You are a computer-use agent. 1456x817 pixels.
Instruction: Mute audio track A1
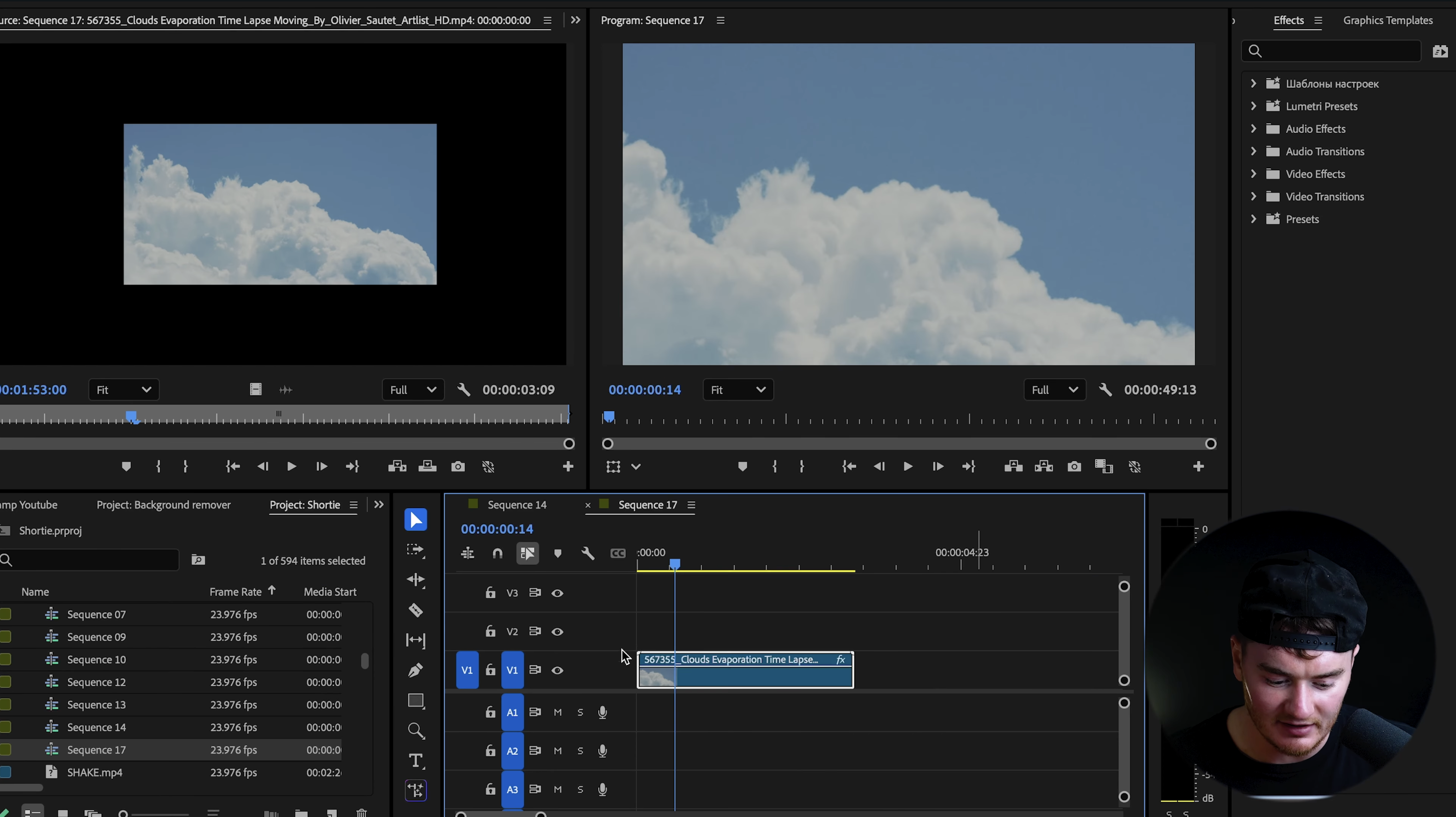[557, 713]
